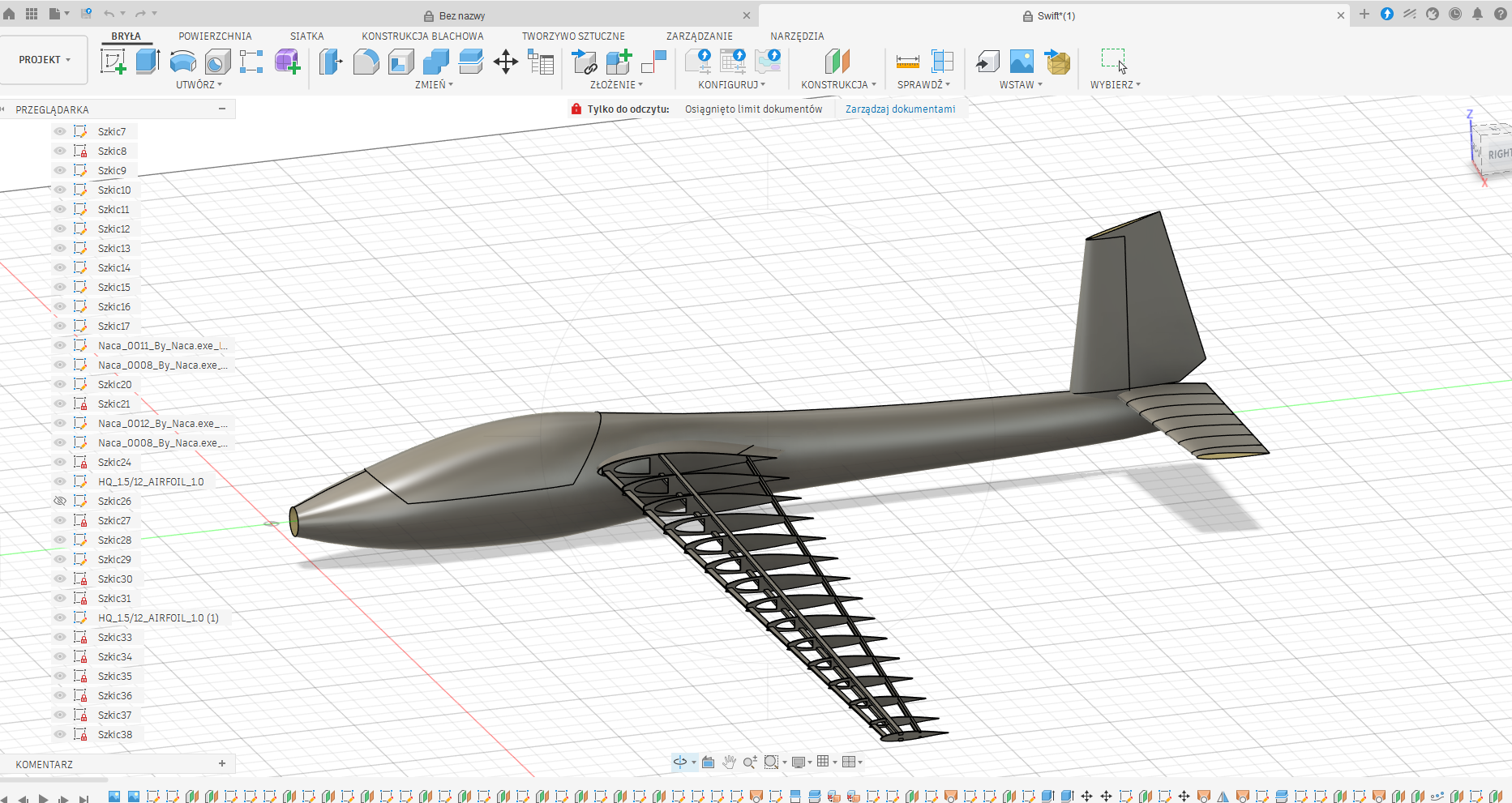Screen dimensions: 1512x803
Task: Show the hidden Szkic26 sketch
Action: coord(60,501)
